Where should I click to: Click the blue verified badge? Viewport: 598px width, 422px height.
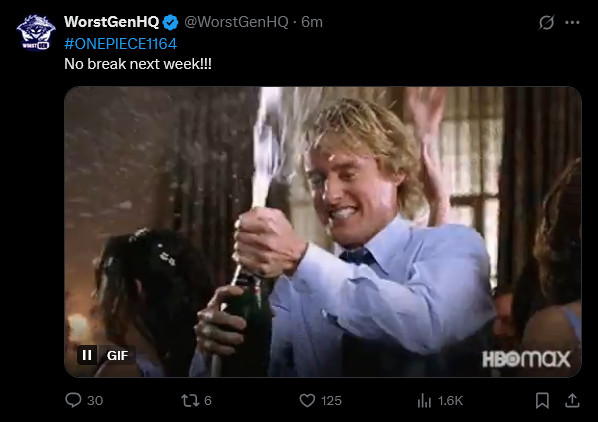pyautogui.click(x=170, y=22)
